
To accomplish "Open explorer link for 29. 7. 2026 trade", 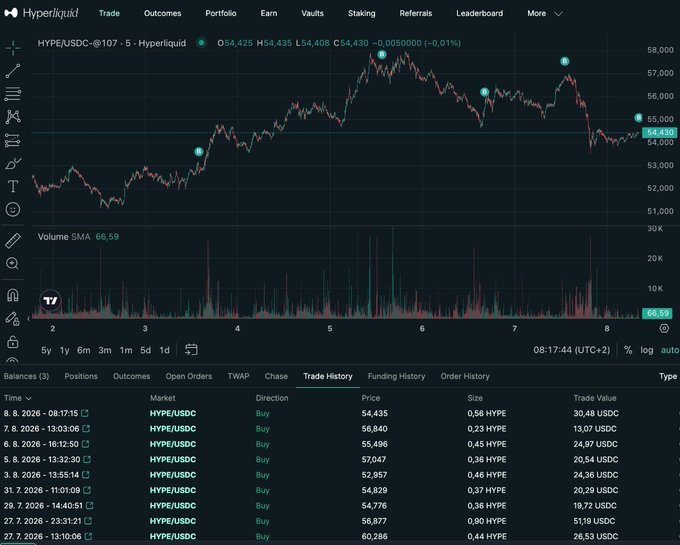I will [x=89, y=506].
